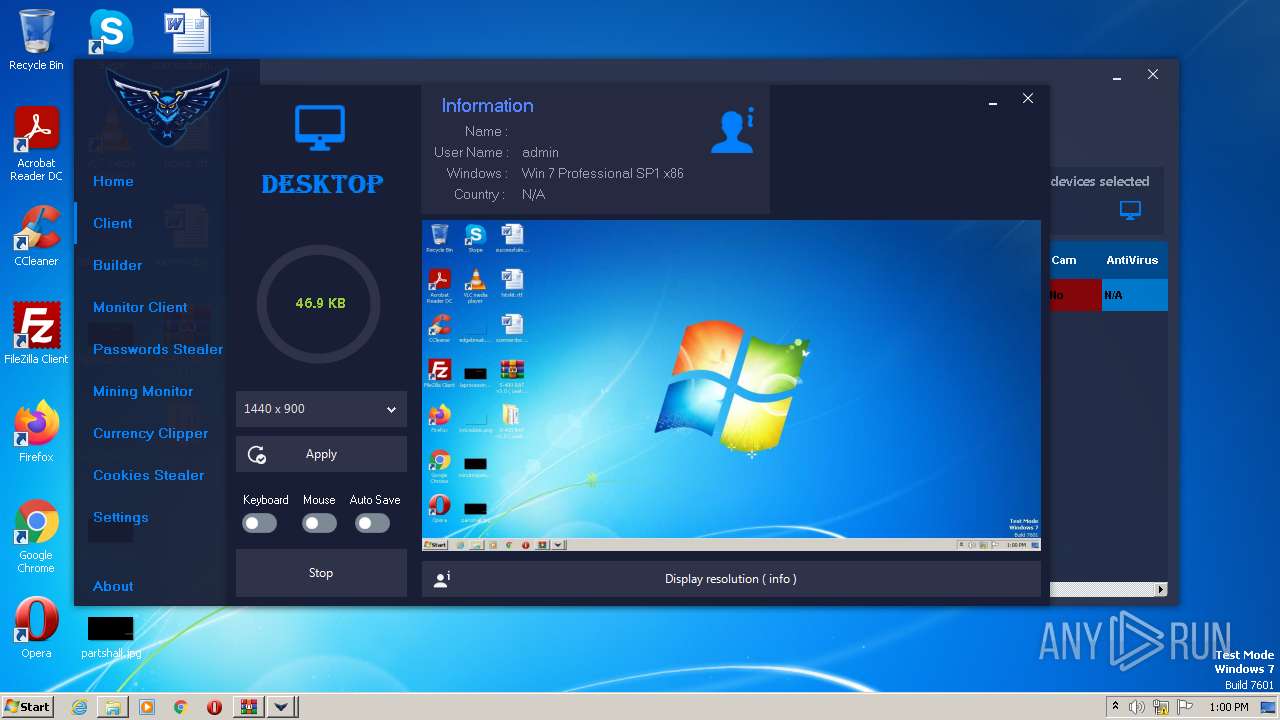Click the owl logo in sidebar

click(167, 105)
